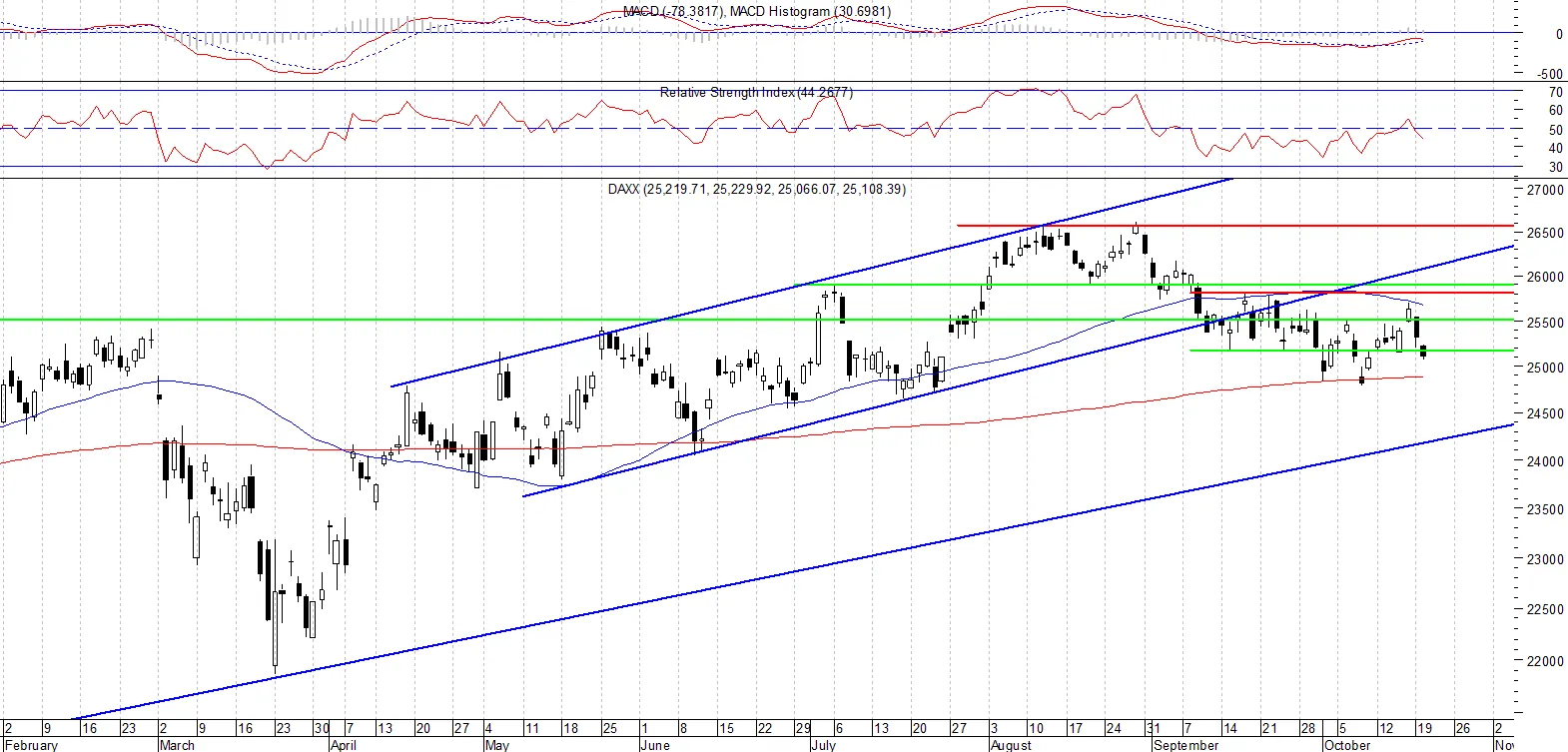Click the RSI 30 level label
This screenshot has height=752, width=1568.
1555,168
